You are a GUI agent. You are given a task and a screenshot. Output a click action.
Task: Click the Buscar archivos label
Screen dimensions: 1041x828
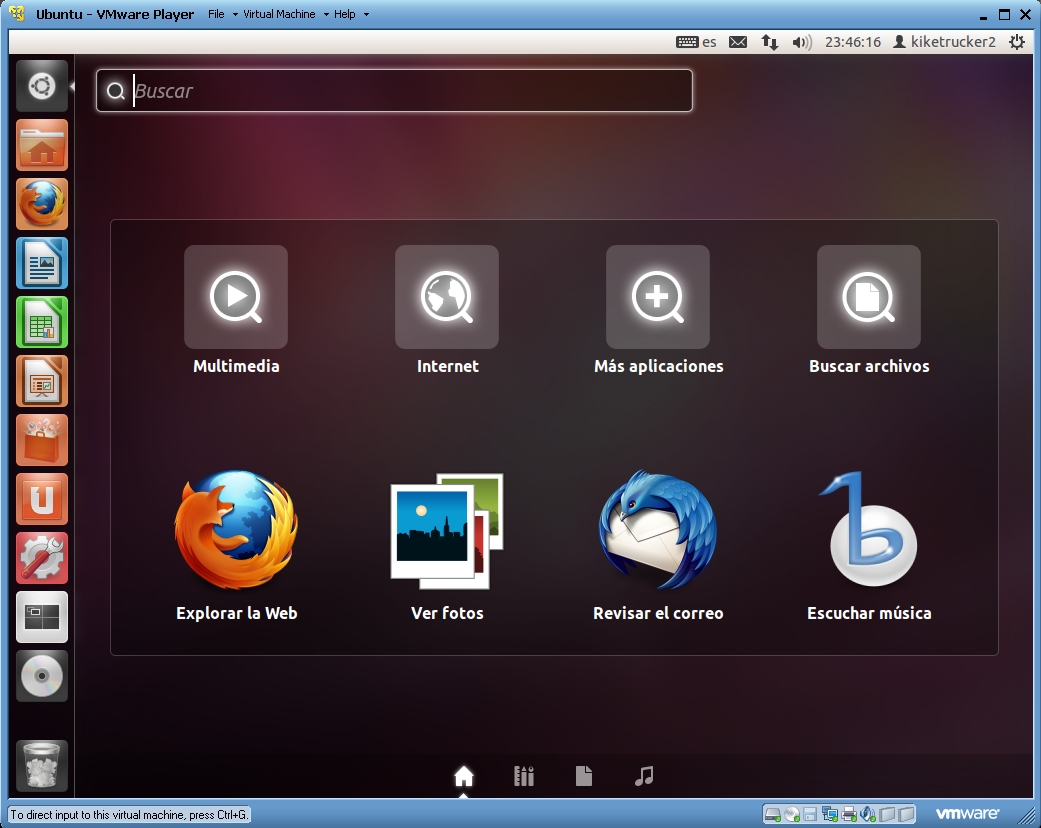tap(869, 366)
